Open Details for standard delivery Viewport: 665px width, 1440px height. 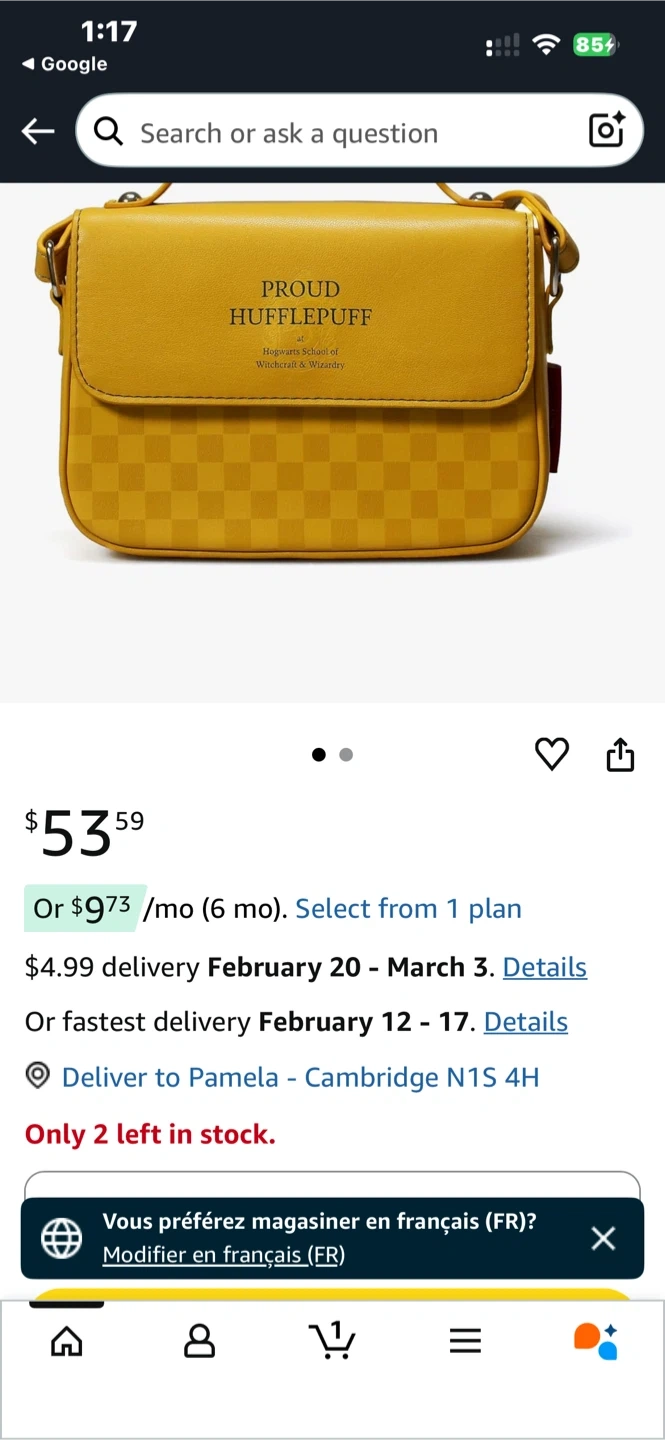point(544,967)
